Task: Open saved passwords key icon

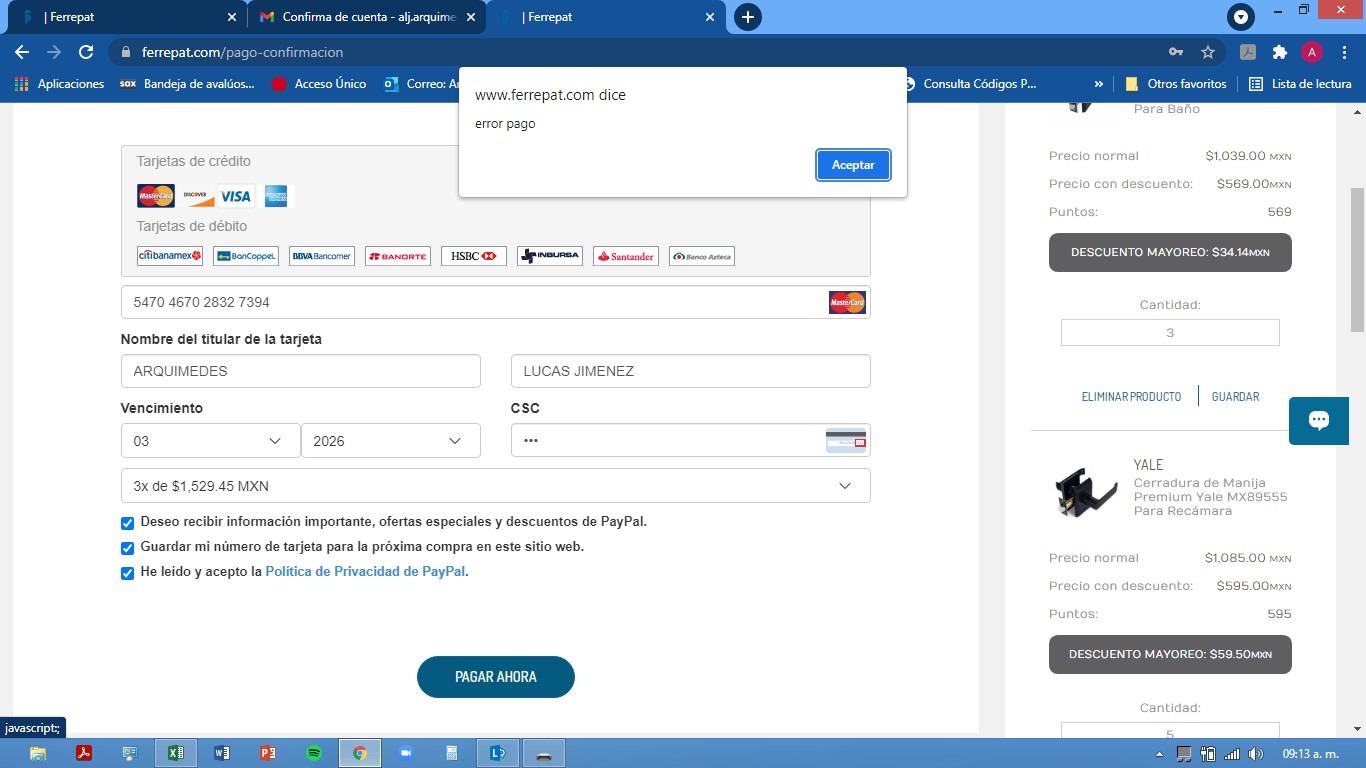Action: pos(1176,52)
